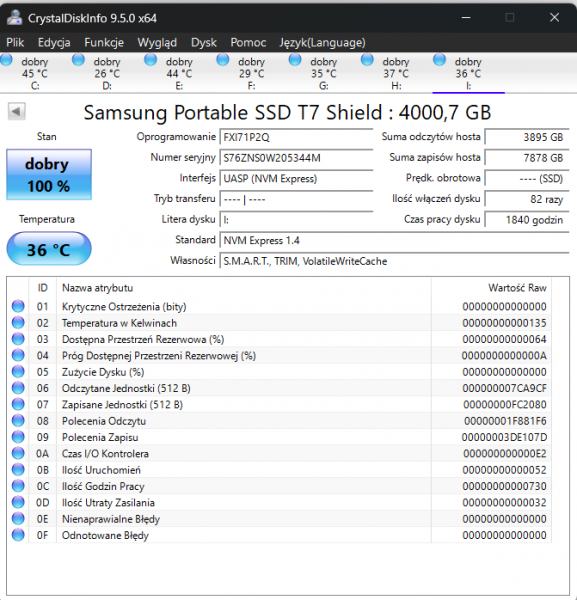Click the Wartość Raw column header
Screen dimensions: 577x600
point(491,288)
